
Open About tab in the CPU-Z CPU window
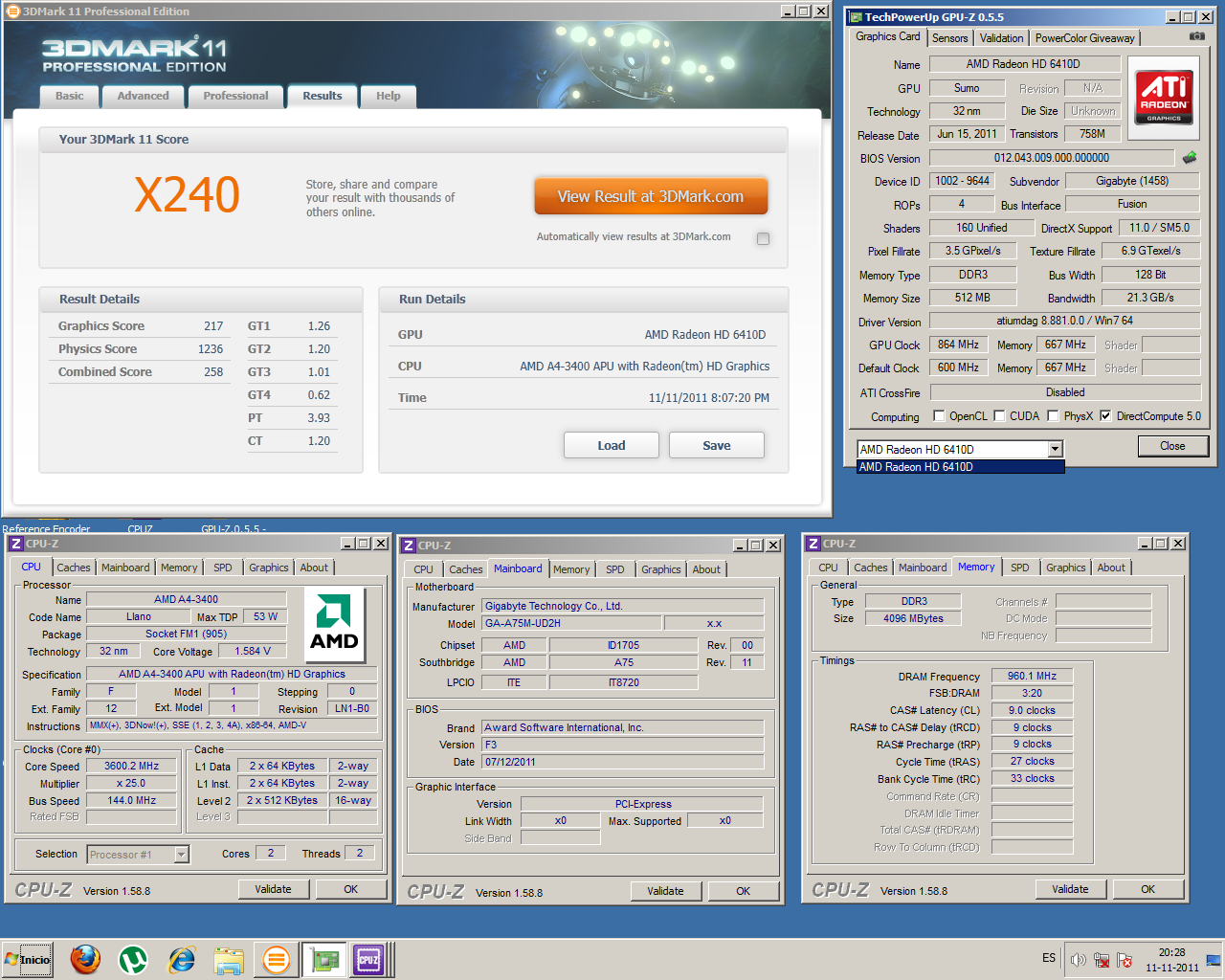click(314, 568)
